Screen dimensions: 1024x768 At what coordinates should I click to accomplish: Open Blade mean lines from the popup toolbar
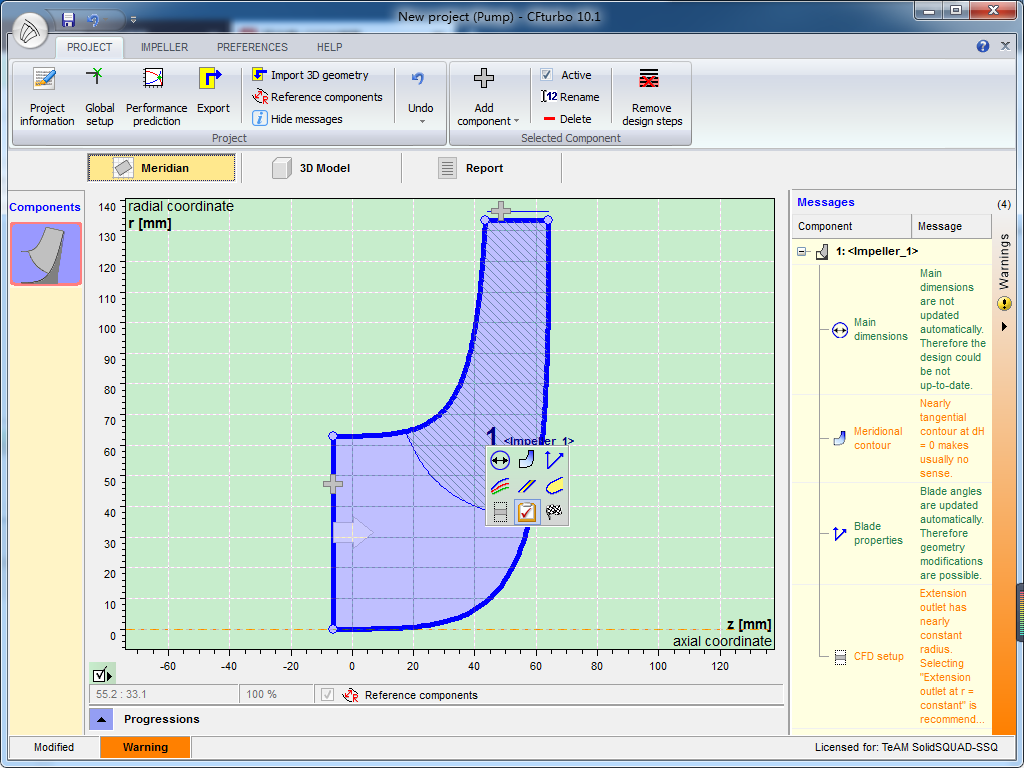coord(500,486)
